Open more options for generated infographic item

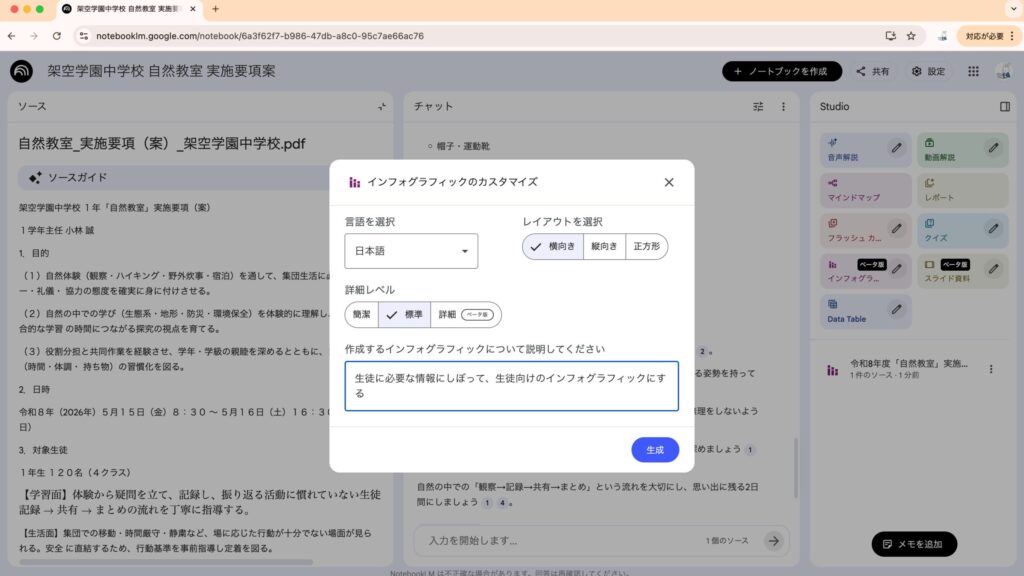(x=991, y=369)
